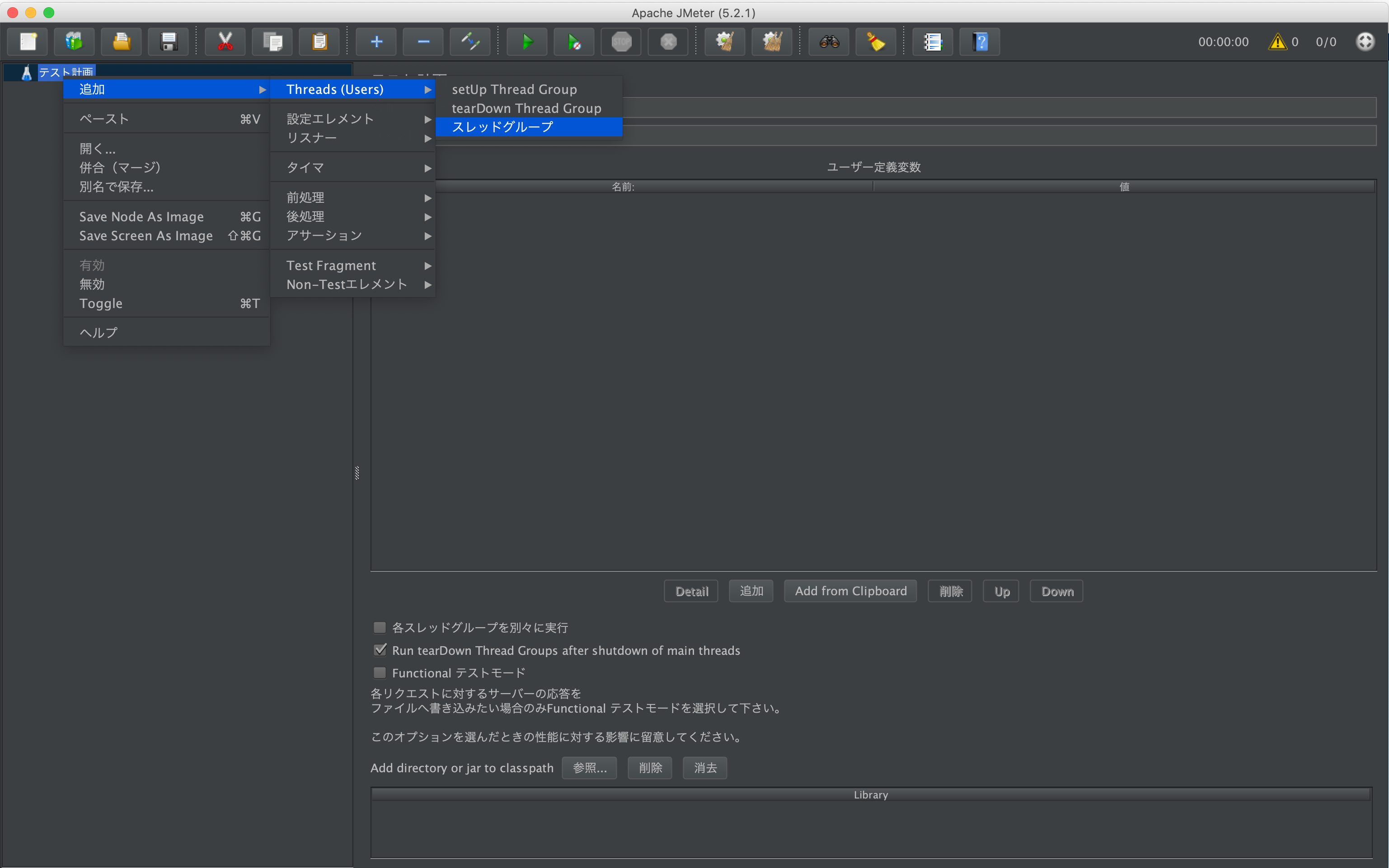The image size is (1389, 868).
Task: Click the Add from Clipboard button
Action: tap(850, 591)
